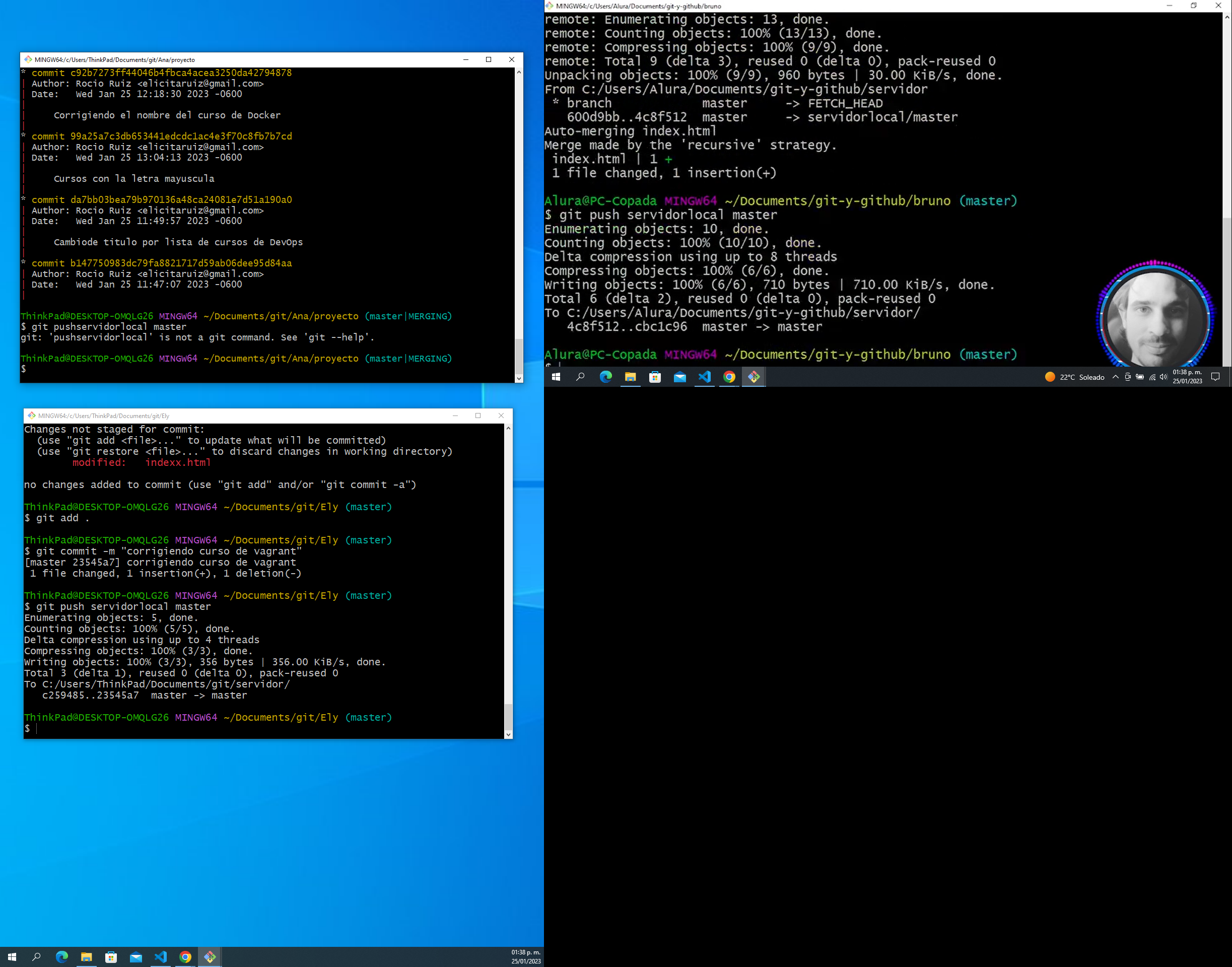The height and width of the screenshot is (967, 1232).
Task: Click 'git commit -m "corrigiendo curso de vagrant"' line
Action: tap(164, 551)
